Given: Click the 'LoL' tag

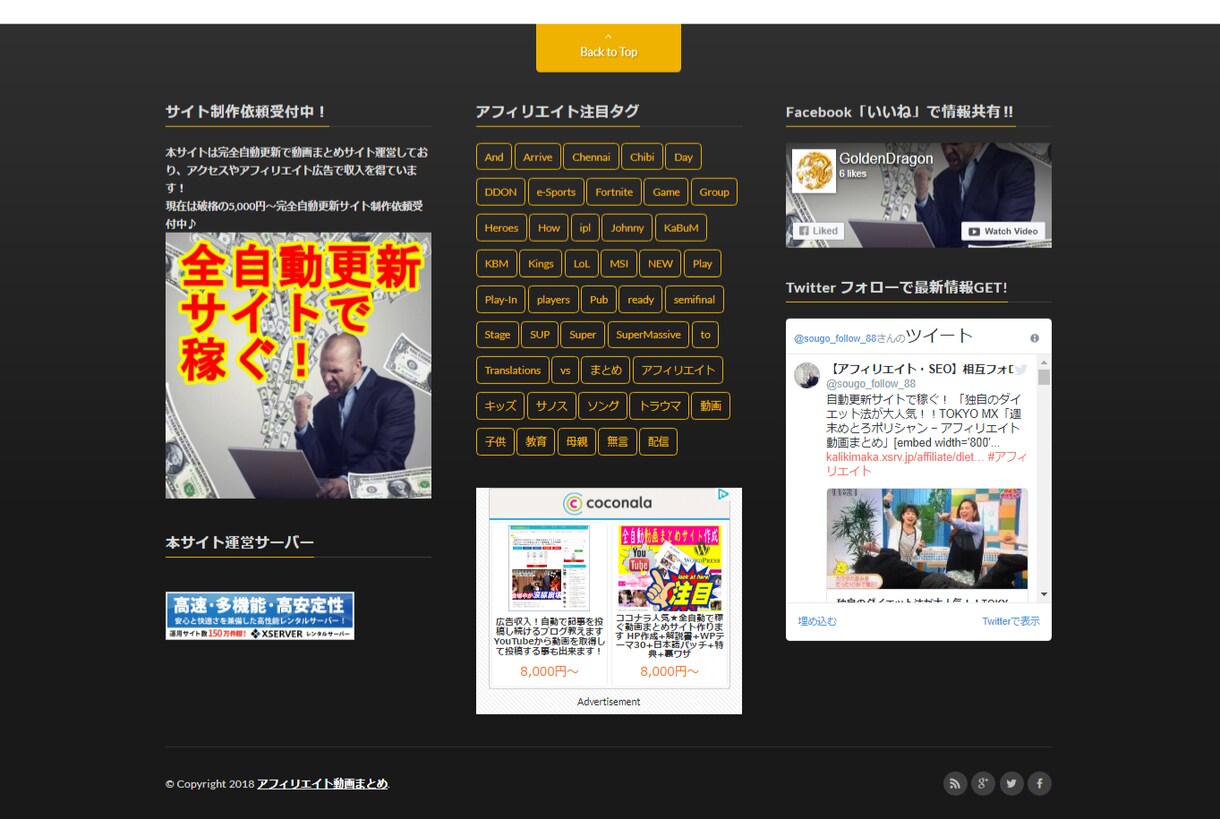Looking at the screenshot, I should (581, 264).
